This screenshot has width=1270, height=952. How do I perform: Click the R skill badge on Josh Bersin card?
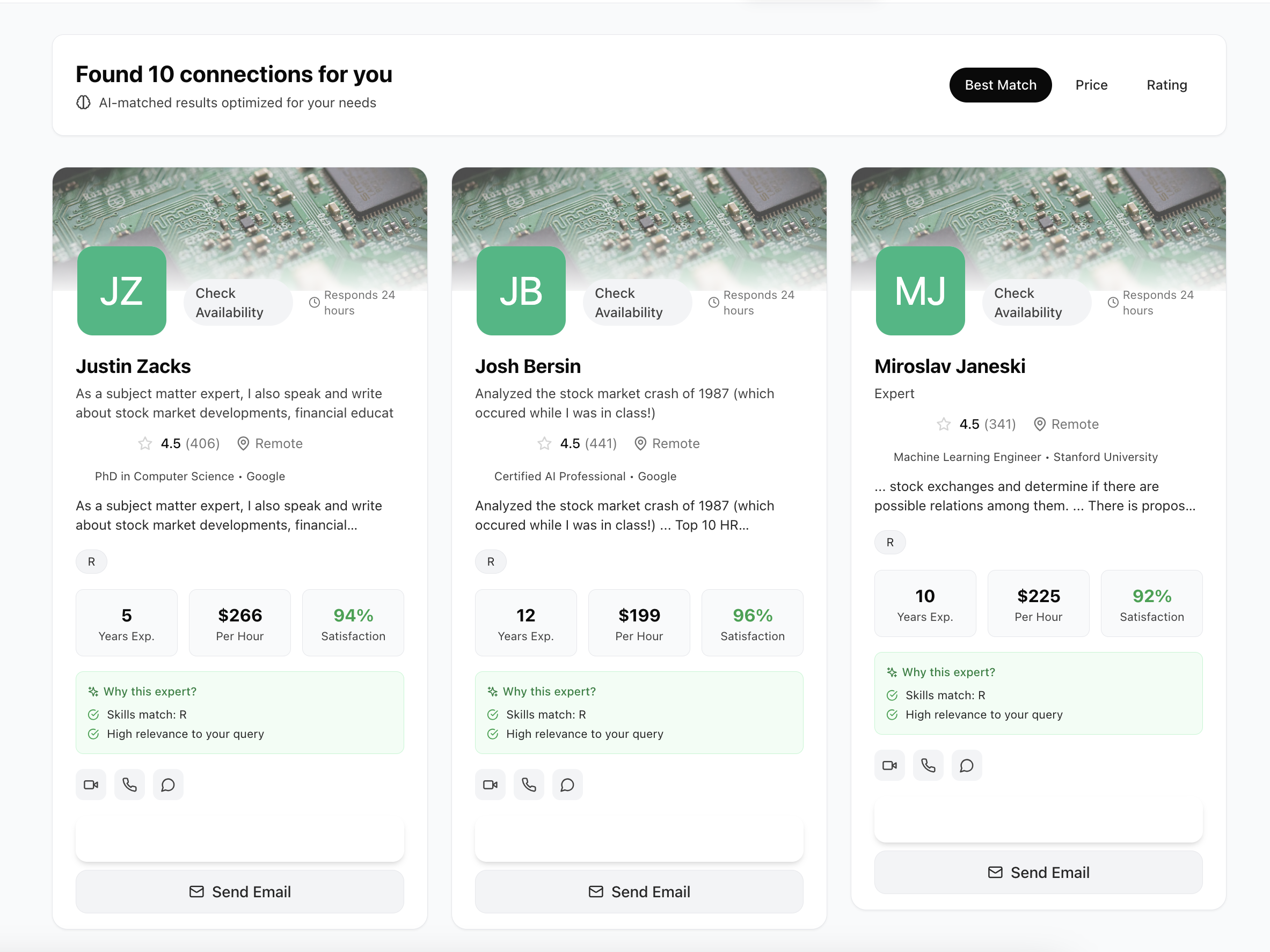point(490,561)
